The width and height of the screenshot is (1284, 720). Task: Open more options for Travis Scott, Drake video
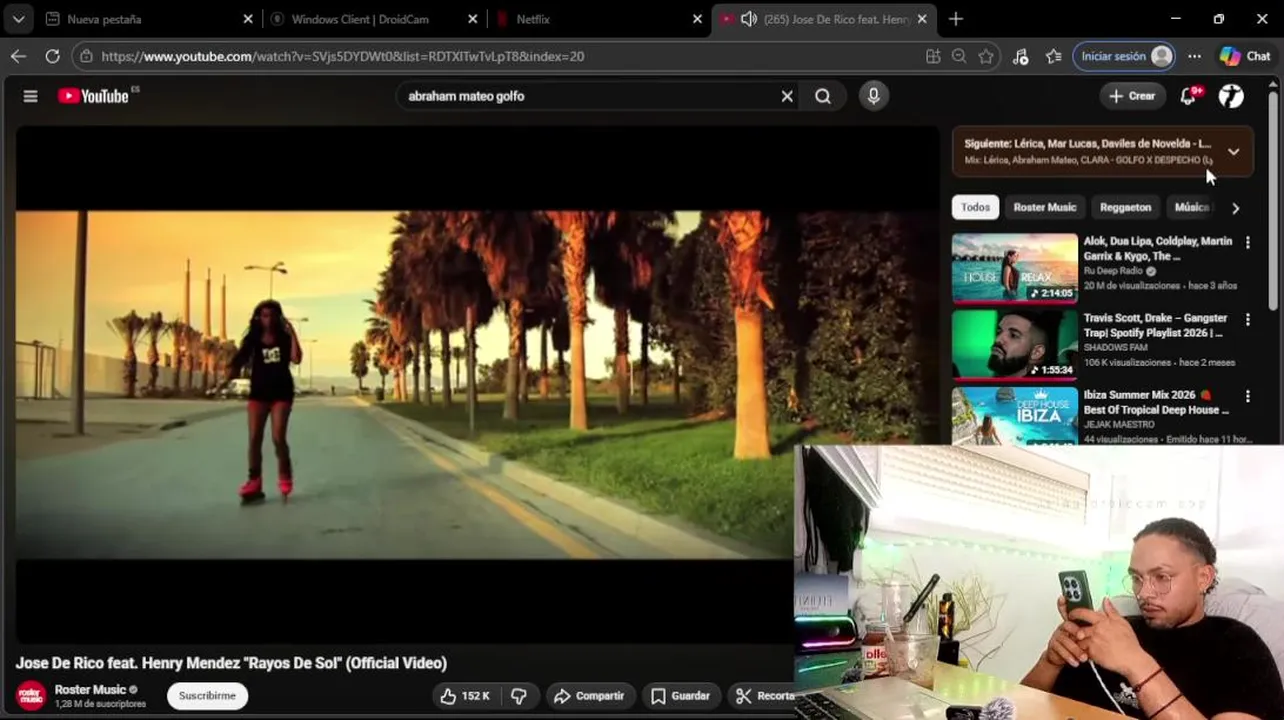pyautogui.click(x=1247, y=320)
